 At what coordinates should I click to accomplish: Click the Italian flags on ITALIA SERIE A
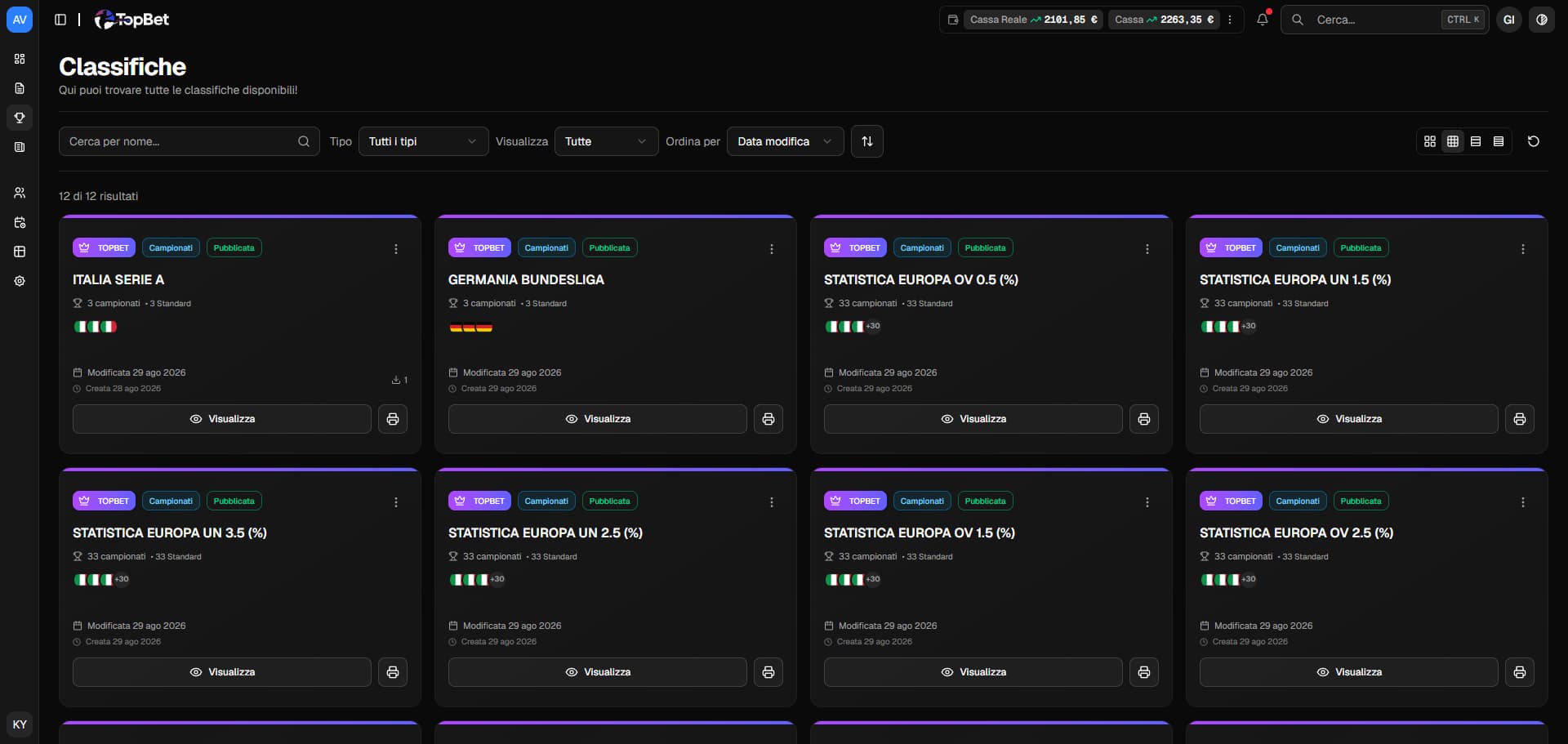96,327
